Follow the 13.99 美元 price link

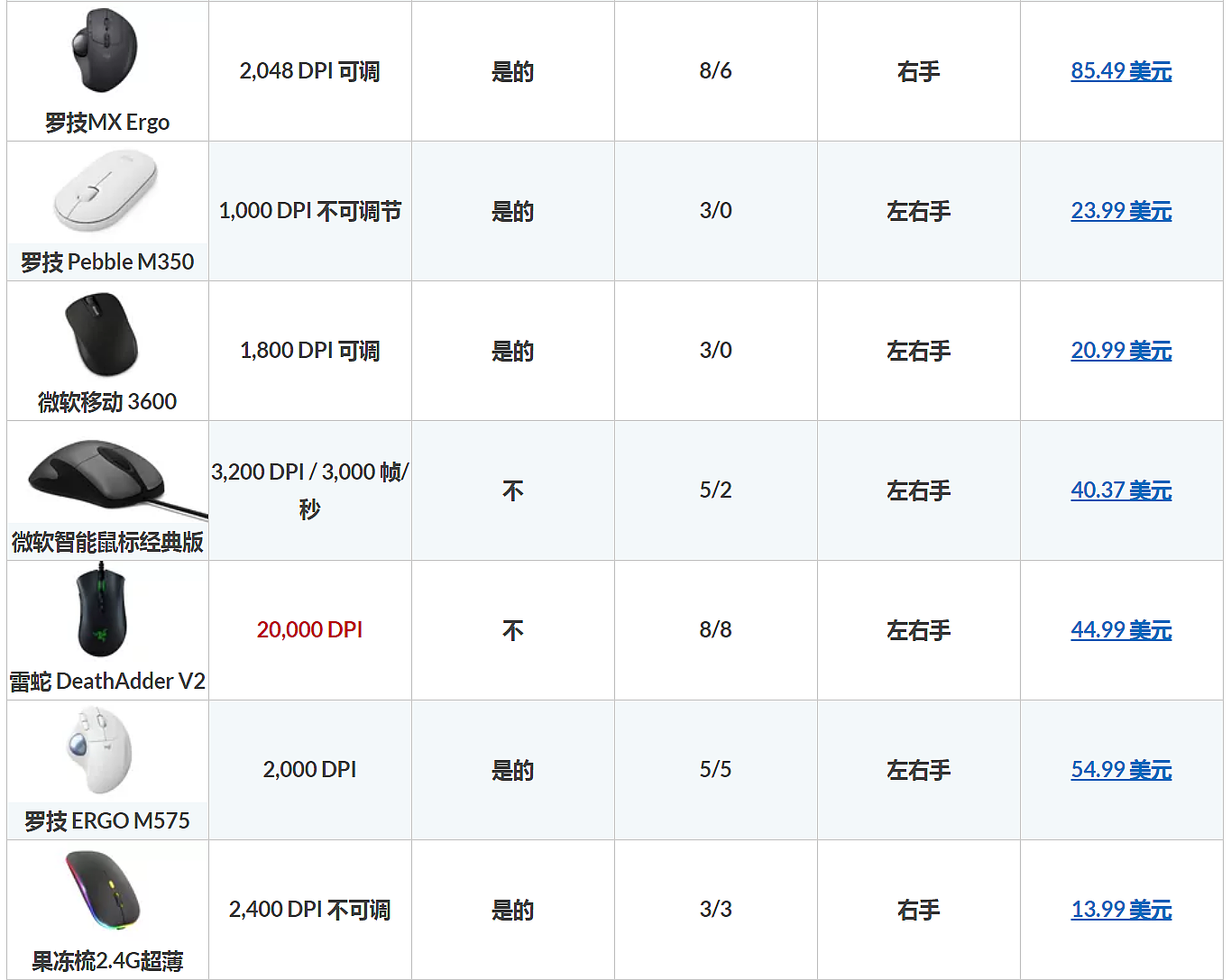click(x=1121, y=910)
